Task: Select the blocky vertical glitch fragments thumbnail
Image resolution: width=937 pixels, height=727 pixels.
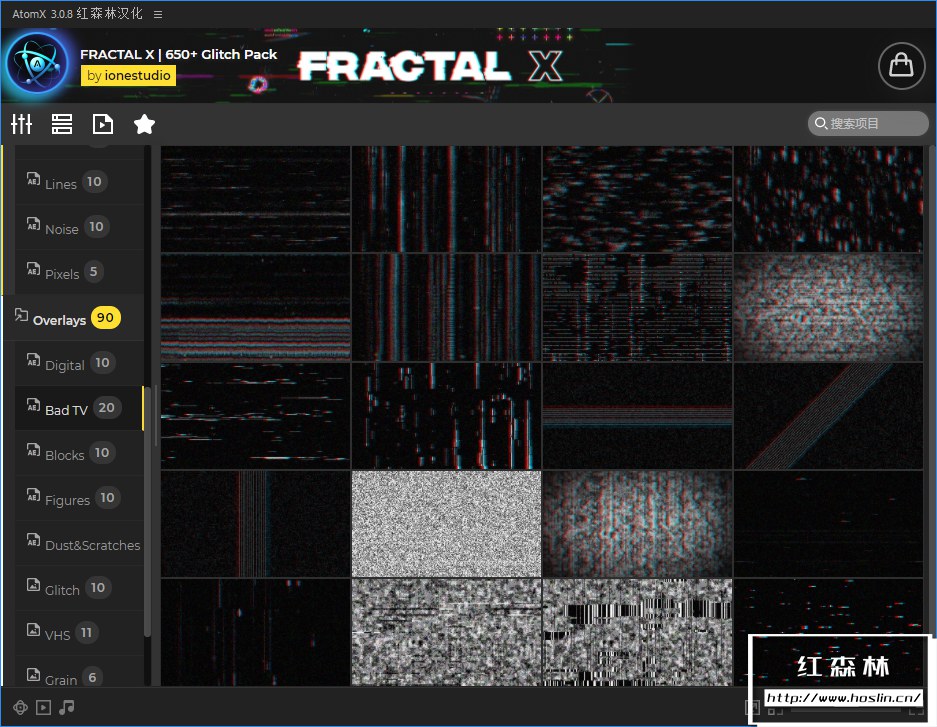Action: coord(446,416)
